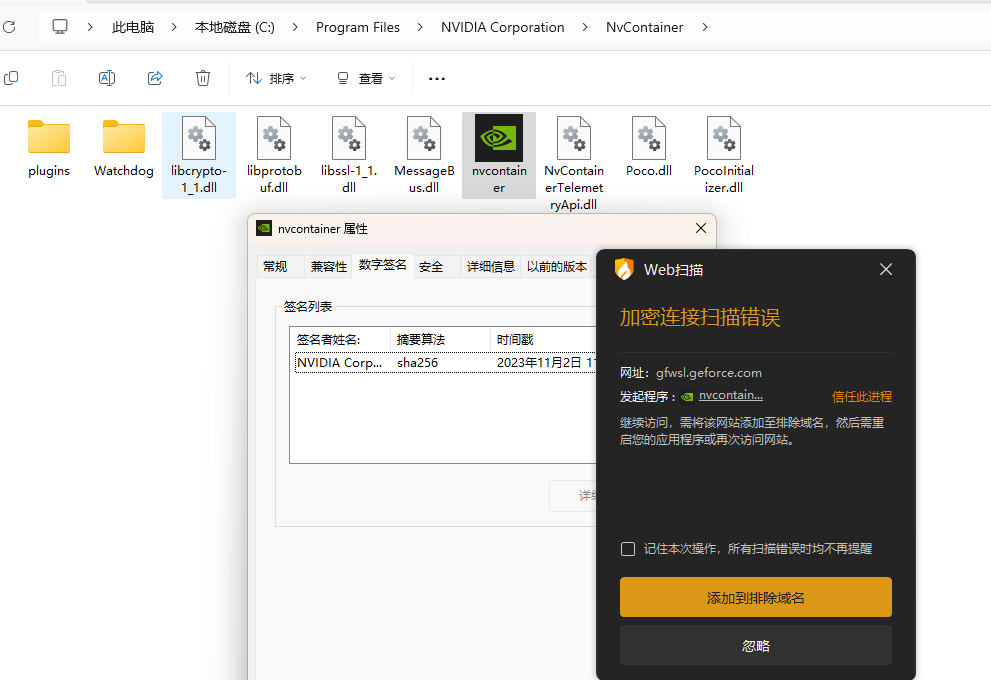Click the Web扫描 shield icon
The image size is (991, 680).
coord(624,269)
